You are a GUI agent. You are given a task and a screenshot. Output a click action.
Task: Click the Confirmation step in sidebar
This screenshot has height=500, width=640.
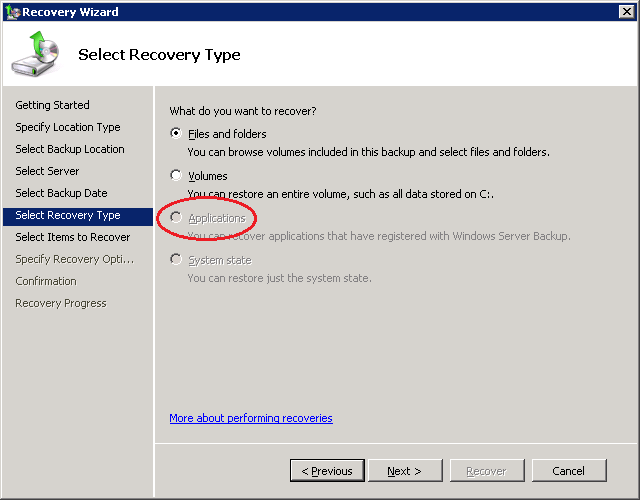pyautogui.click(x=45, y=281)
